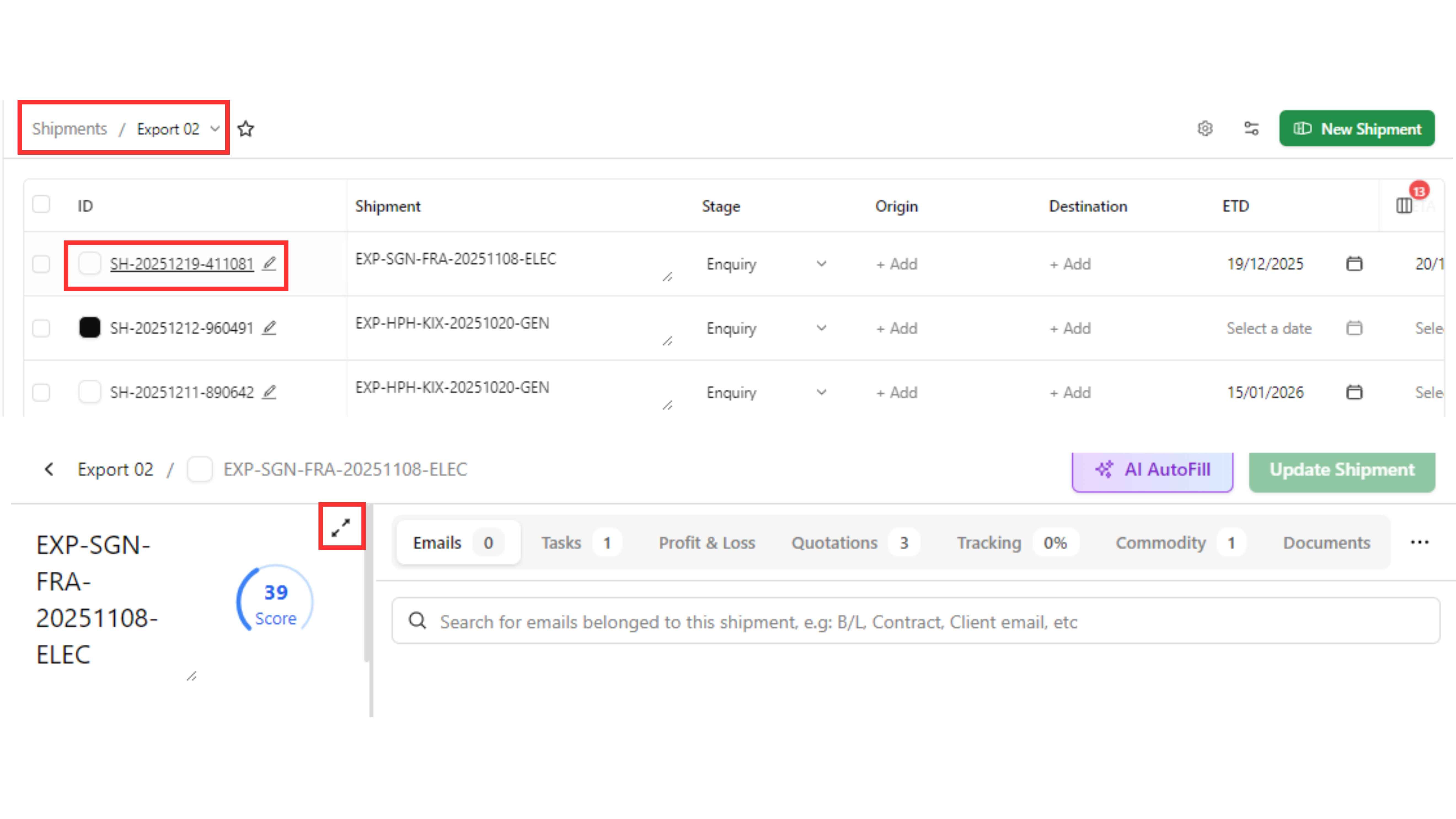This screenshot has height=819, width=1456.
Task: Check the row for SH-20251219-411081
Action: coord(41,264)
